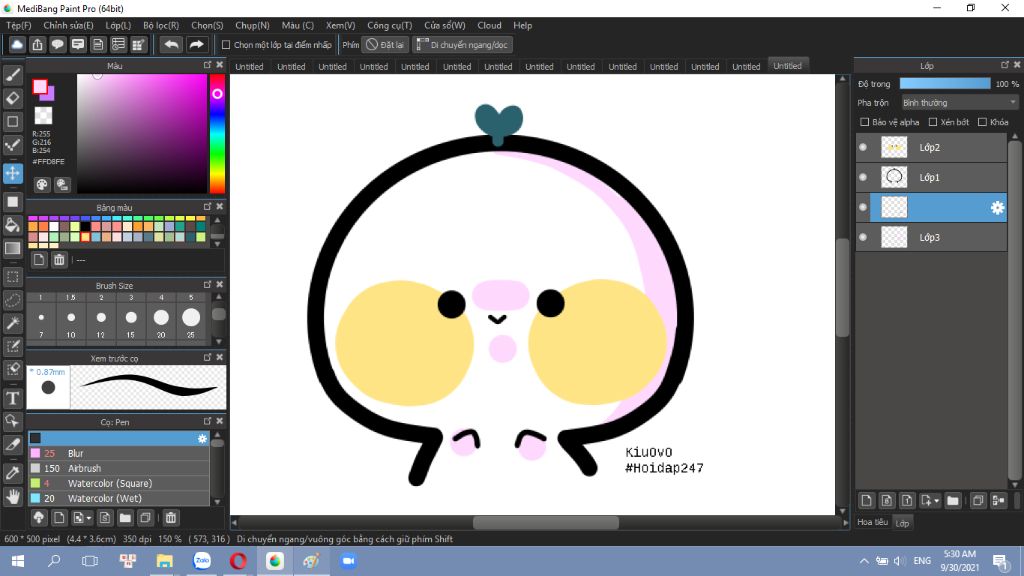Switch to the Hoa tiêu navigator tab
This screenshot has height=576, width=1024.
click(x=872, y=522)
